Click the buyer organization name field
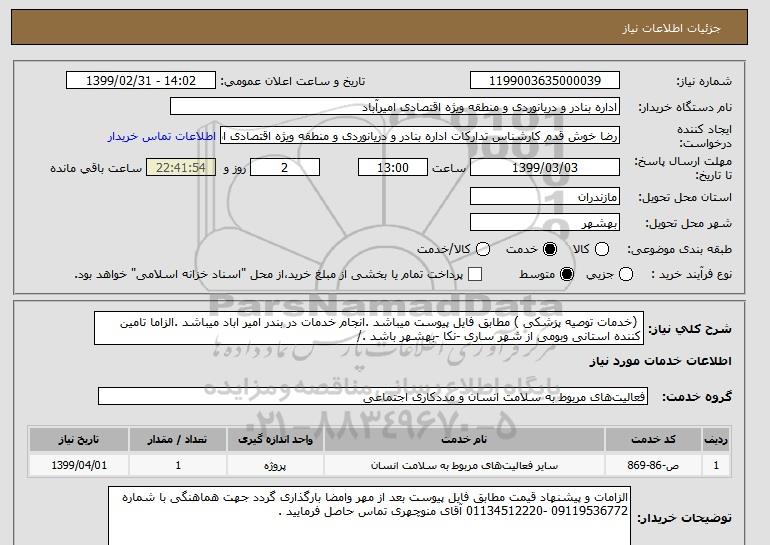 [x=395, y=107]
